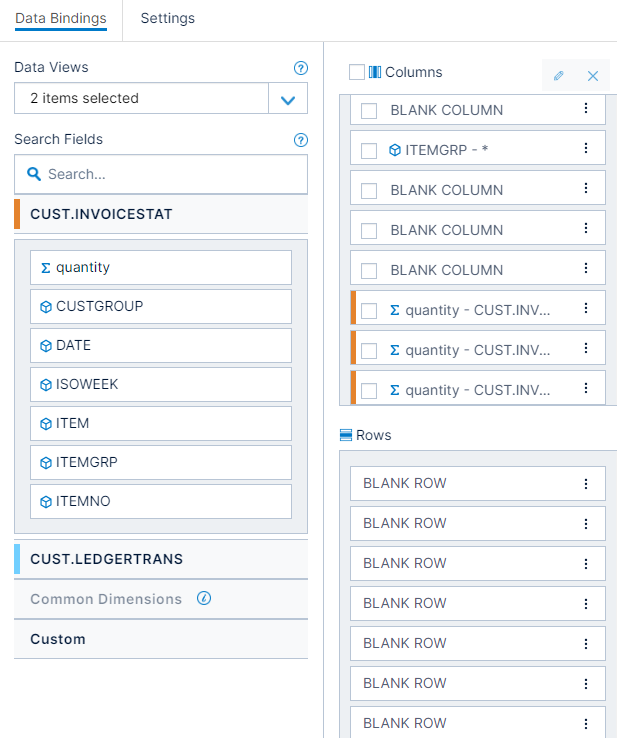Open the three-dot menu for ITEMGRP column
Viewport: 617px width, 738px height.
tap(586, 148)
